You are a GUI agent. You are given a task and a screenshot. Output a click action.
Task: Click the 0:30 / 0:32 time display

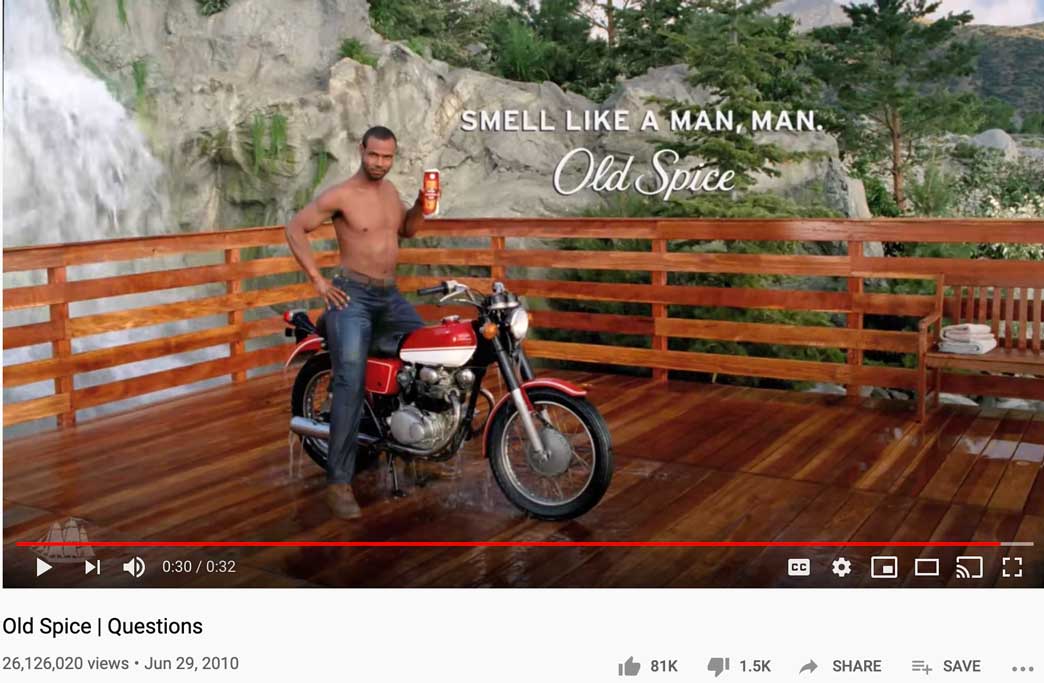(198, 567)
